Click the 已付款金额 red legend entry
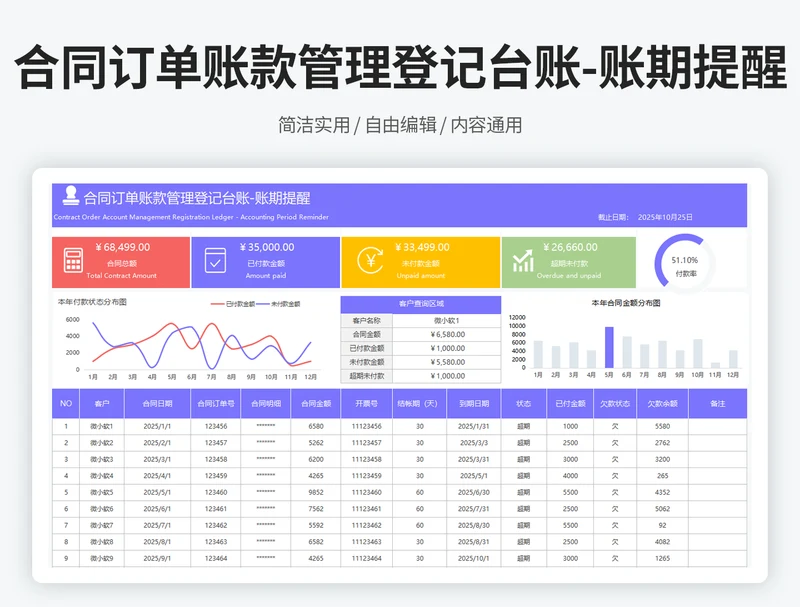The width and height of the screenshot is (800, 607). tap(233, 304)
